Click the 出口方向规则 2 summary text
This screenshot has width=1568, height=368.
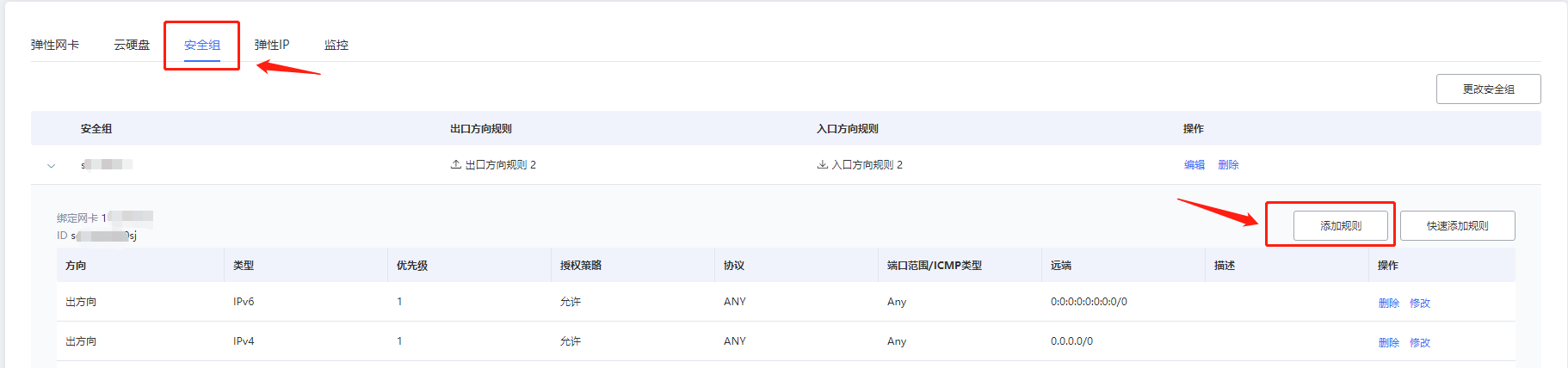tap(501, 164)
